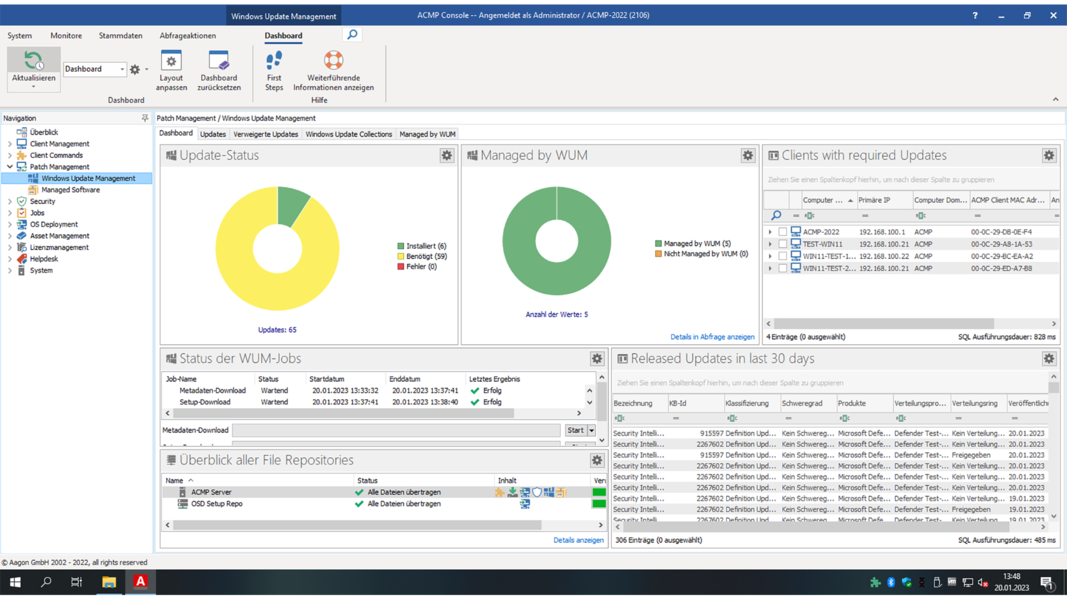Check the WIN11-TEST-1 client checkbox
Image resolution: width=1067 pixels, height=600 pixels.
pyautogui.click(x=783, y=256)
